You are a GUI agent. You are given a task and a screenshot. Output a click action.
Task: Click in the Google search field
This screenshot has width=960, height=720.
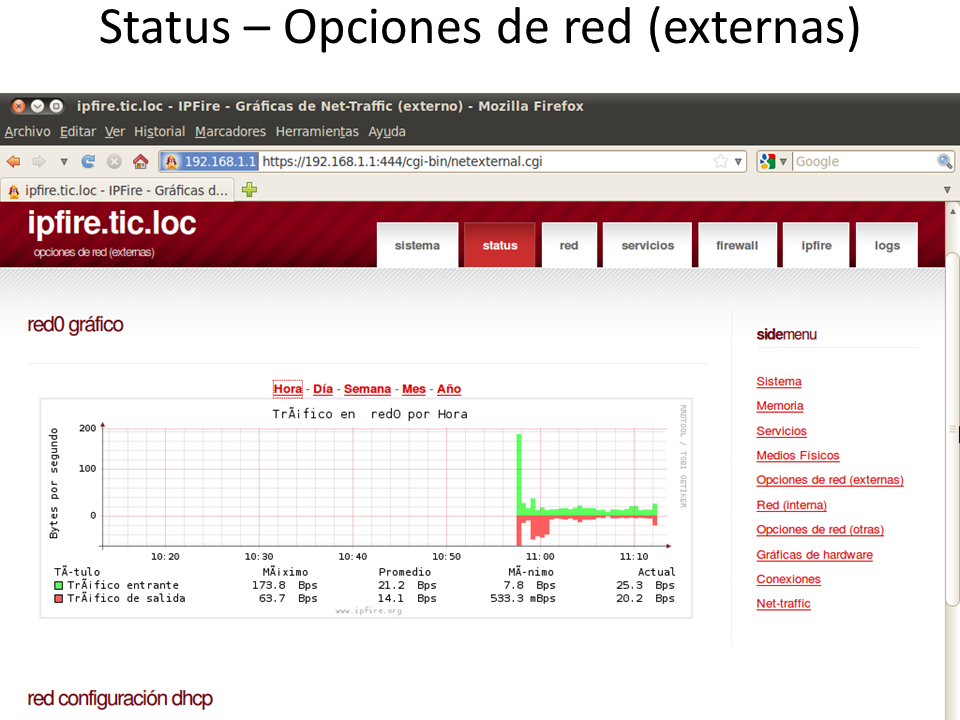pyautogui.click(x=862, y=161)
